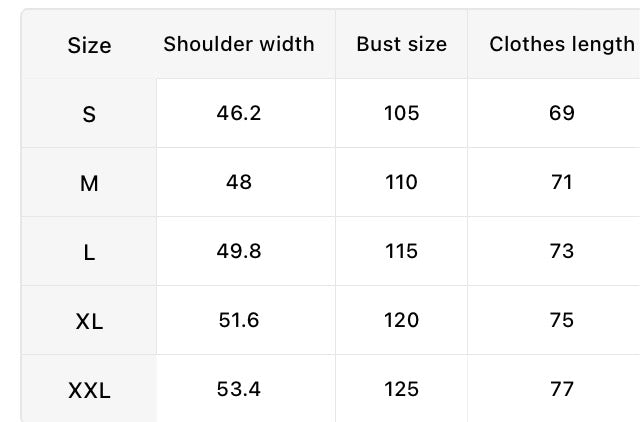Click the XXL size row label
Image resolution: width=640 pixels, height=422 pixels.
point(89,390)
